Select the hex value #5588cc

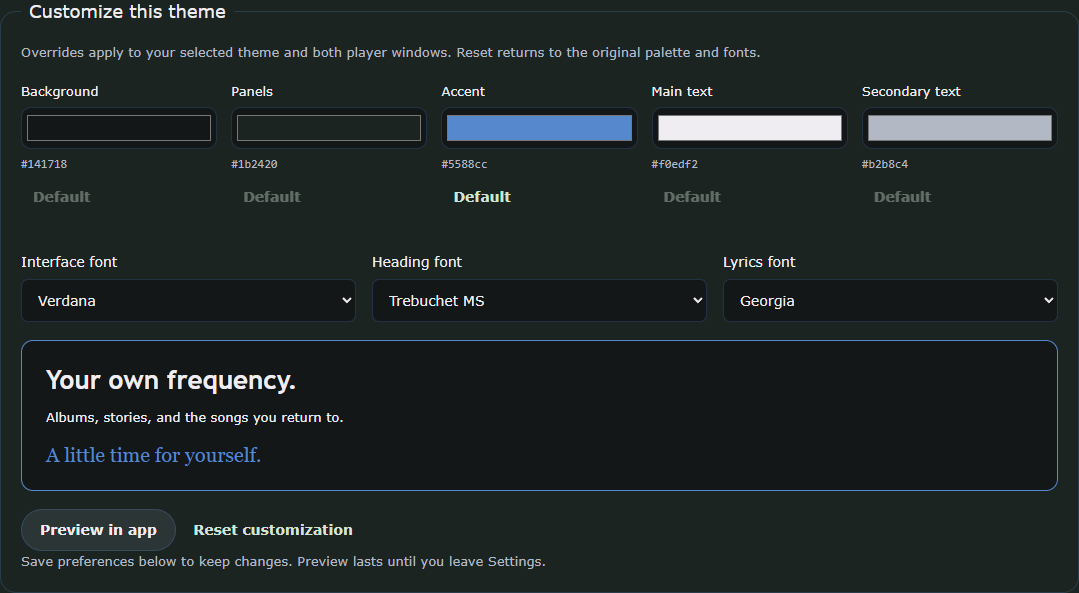click(x=464, y=164)
